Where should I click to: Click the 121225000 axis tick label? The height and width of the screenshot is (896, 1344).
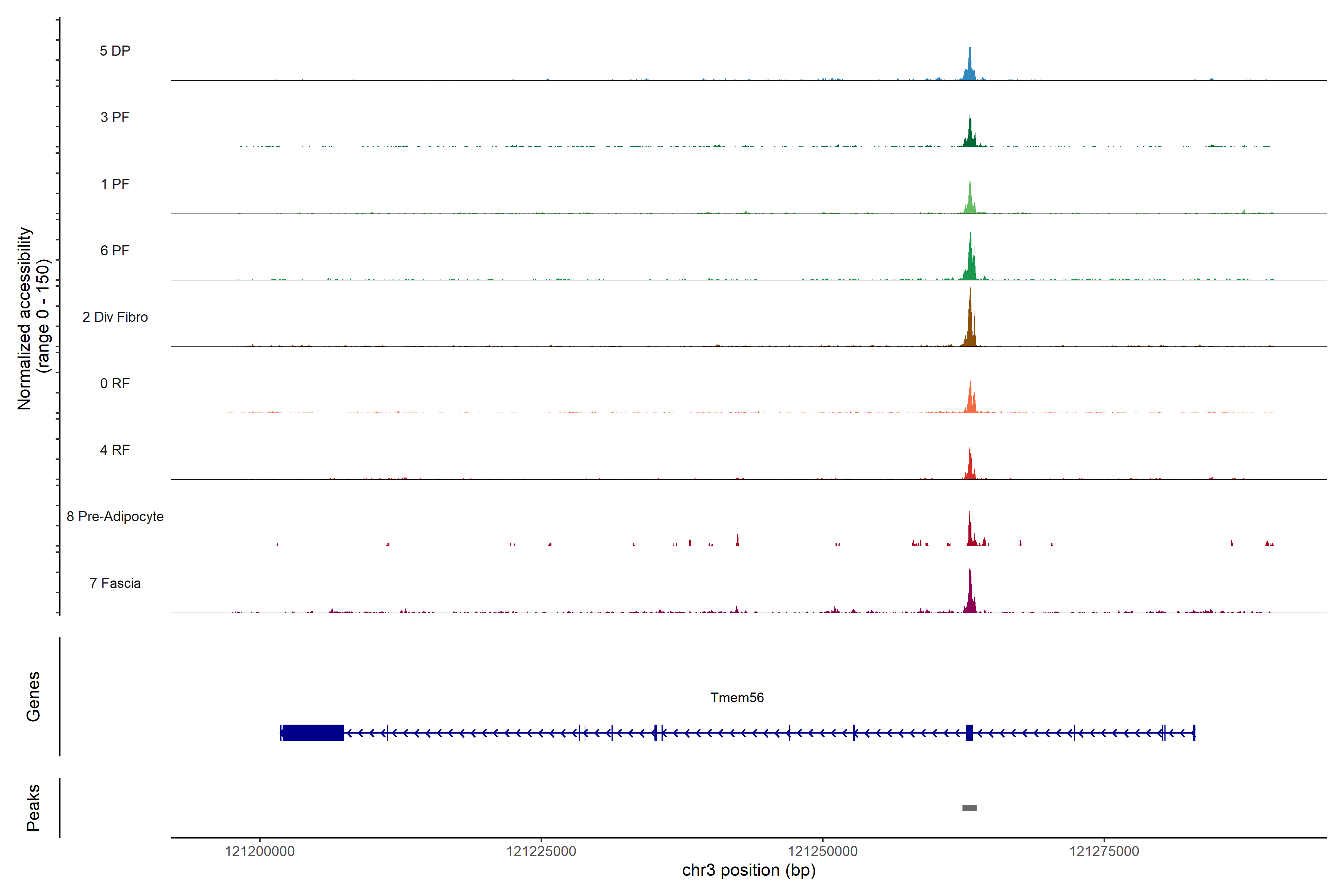tap(541, 852)
